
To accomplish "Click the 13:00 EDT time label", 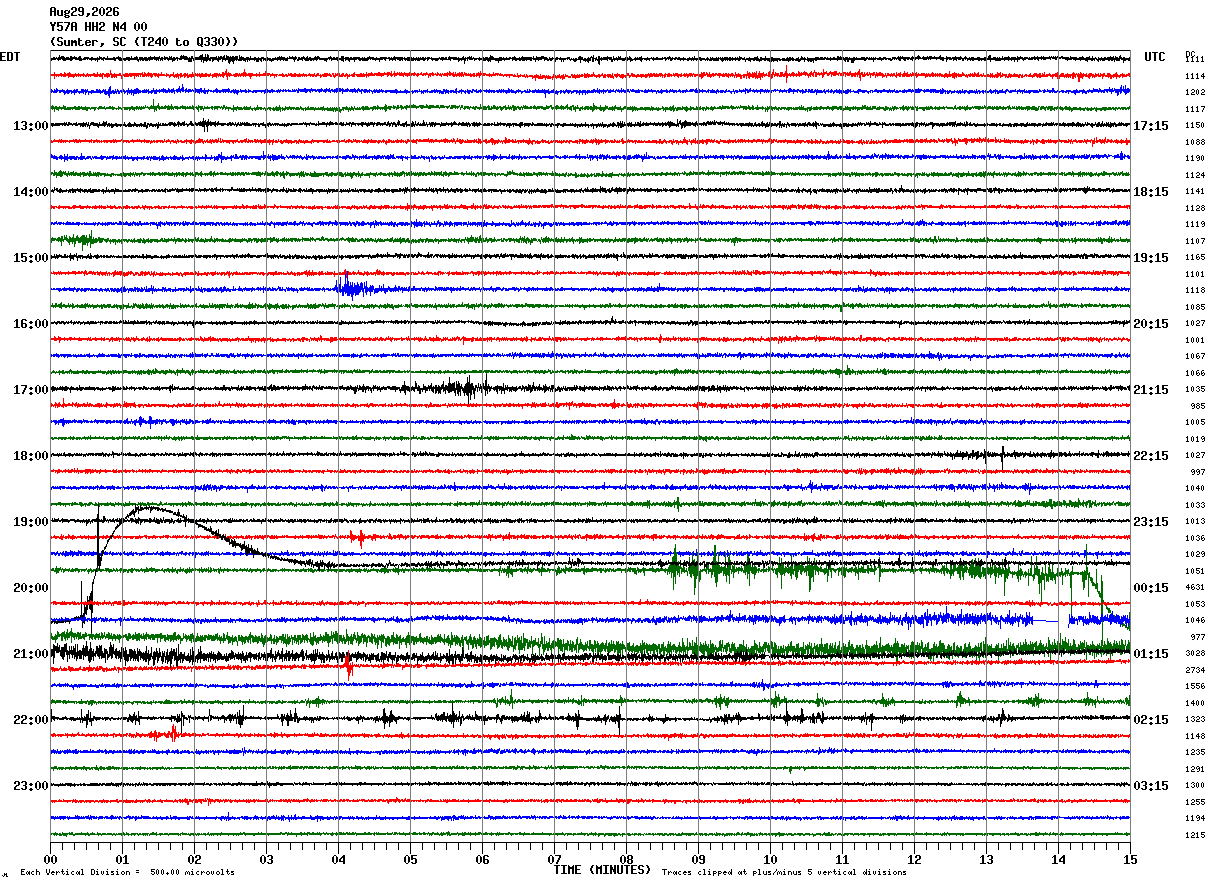I will [31, 125].
